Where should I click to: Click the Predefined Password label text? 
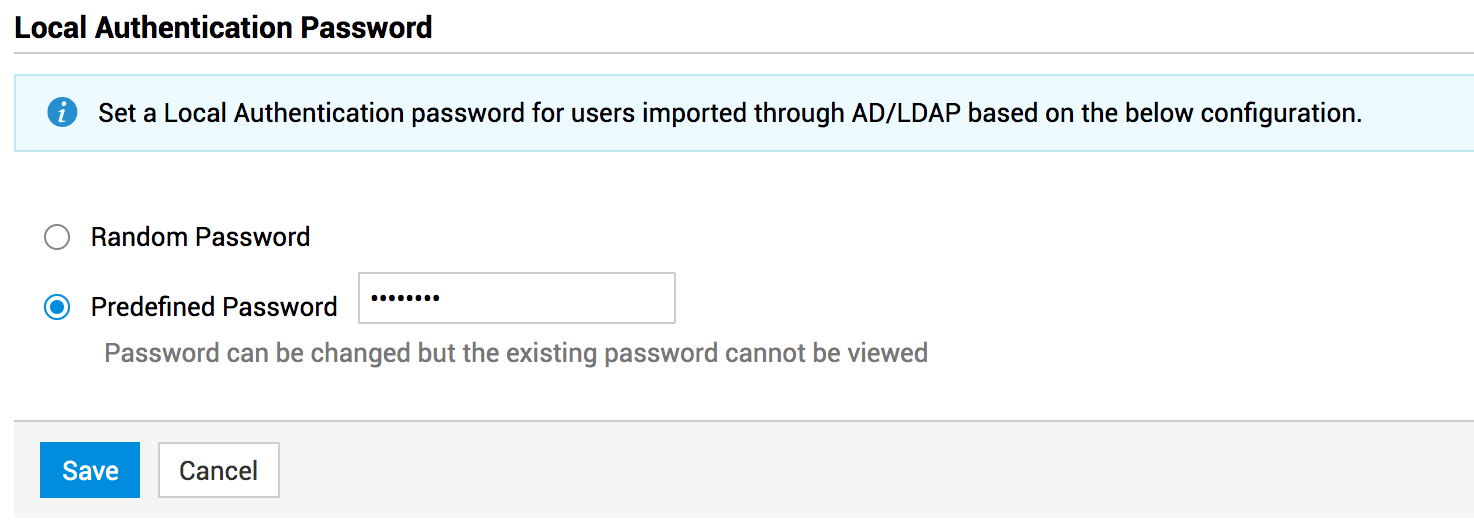pos(214,307)
